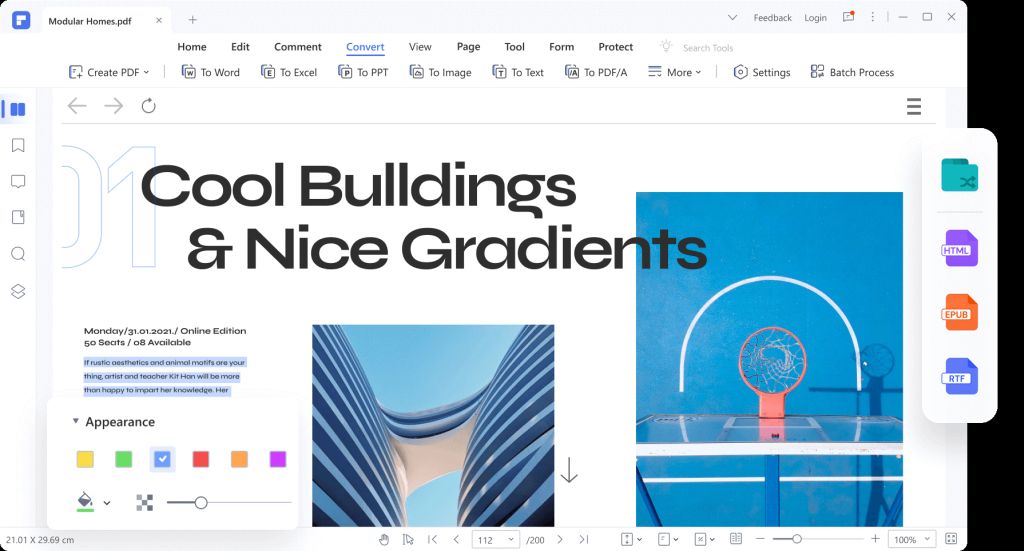Open the bookmarks panel in left sidebar
Image resolution: width=1024 pixels, height=551 pixels.
18,145
